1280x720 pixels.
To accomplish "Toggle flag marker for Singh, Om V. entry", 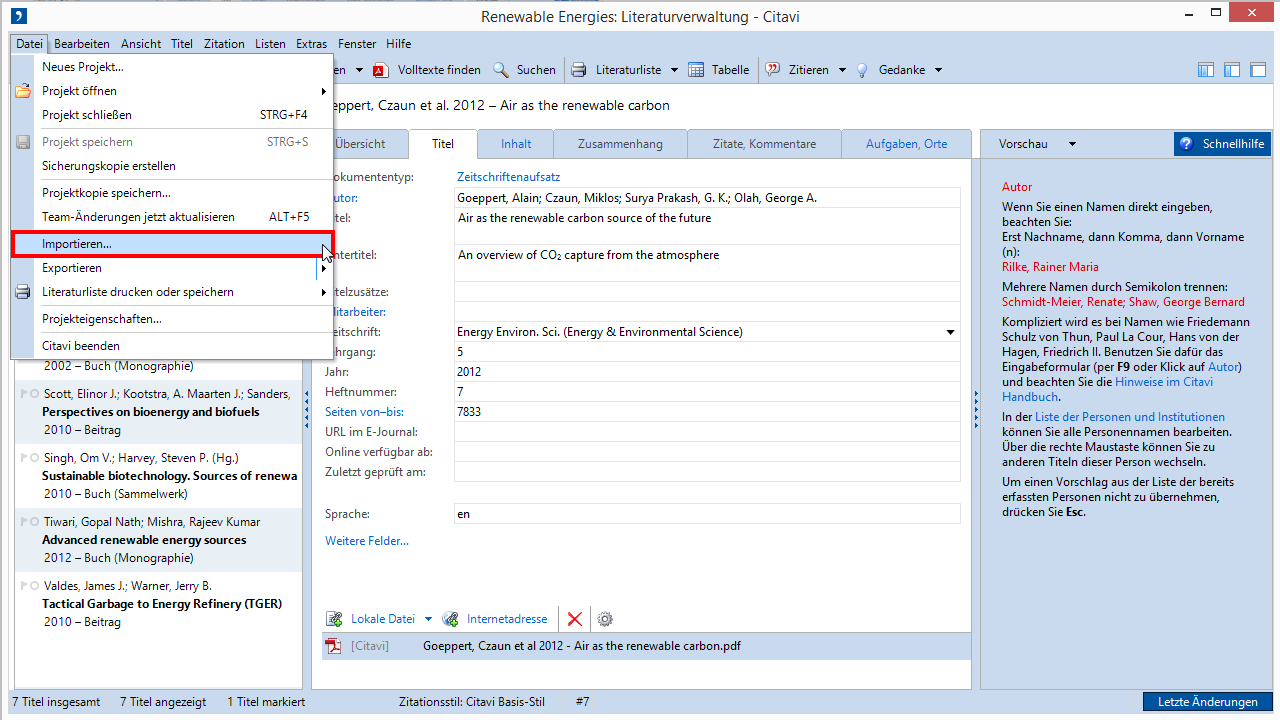I will tap(23, 458).
